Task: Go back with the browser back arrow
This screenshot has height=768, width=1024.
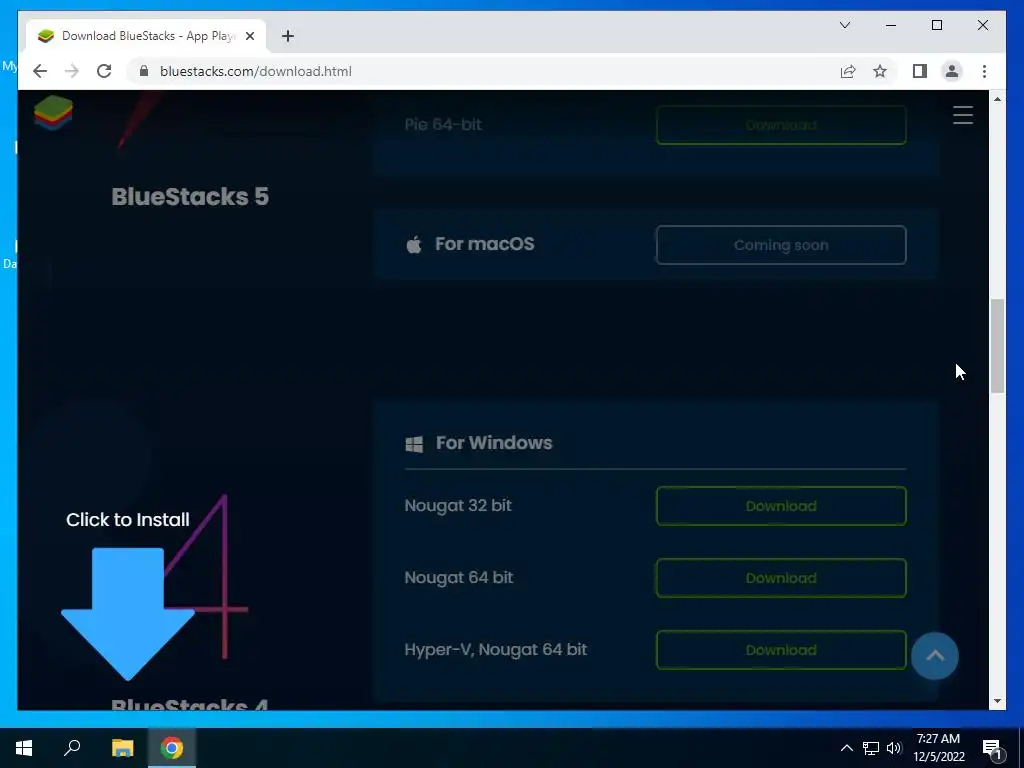Action: point(40,71)
